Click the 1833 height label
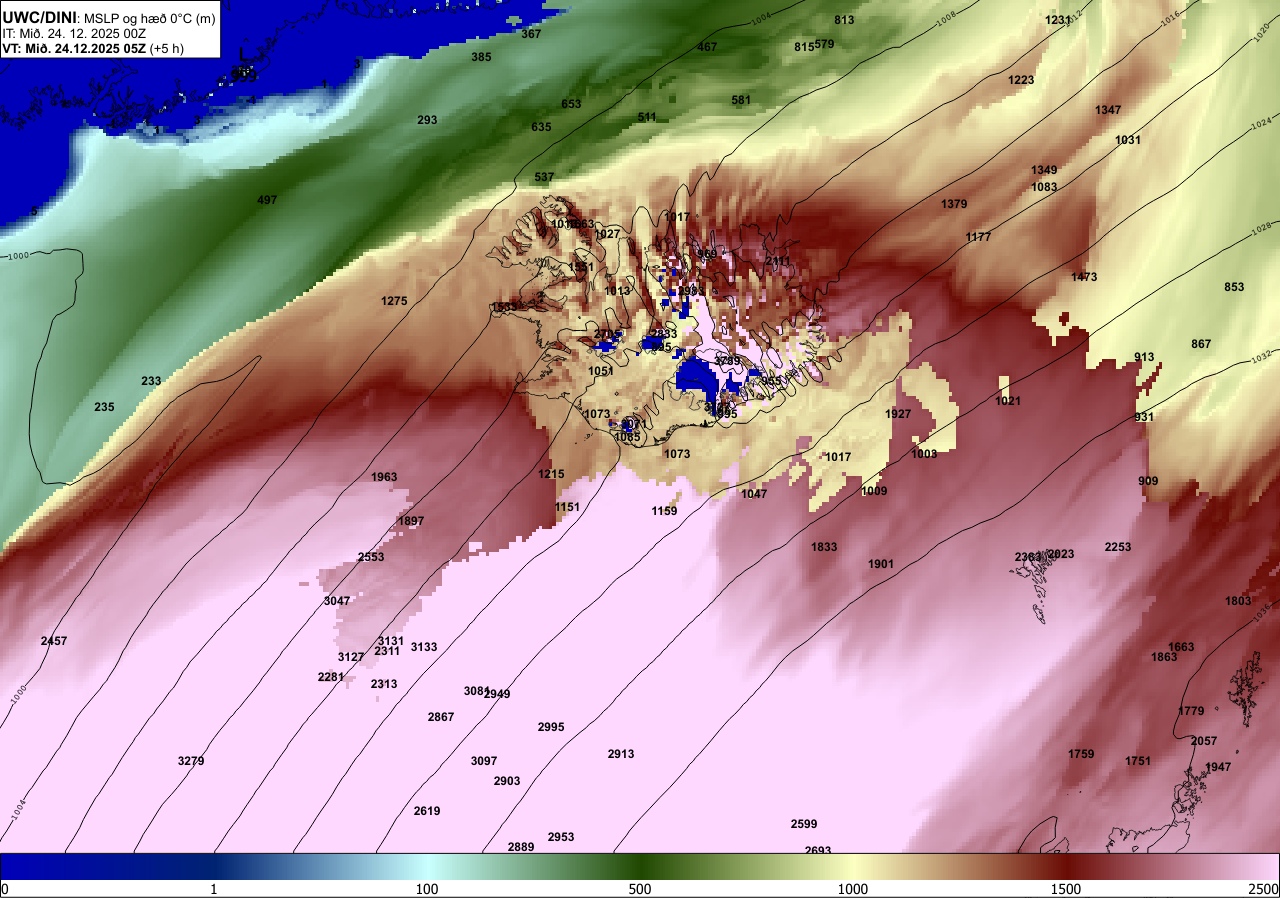The width and height of the screenshot is (1280, 898). [824, 547]
